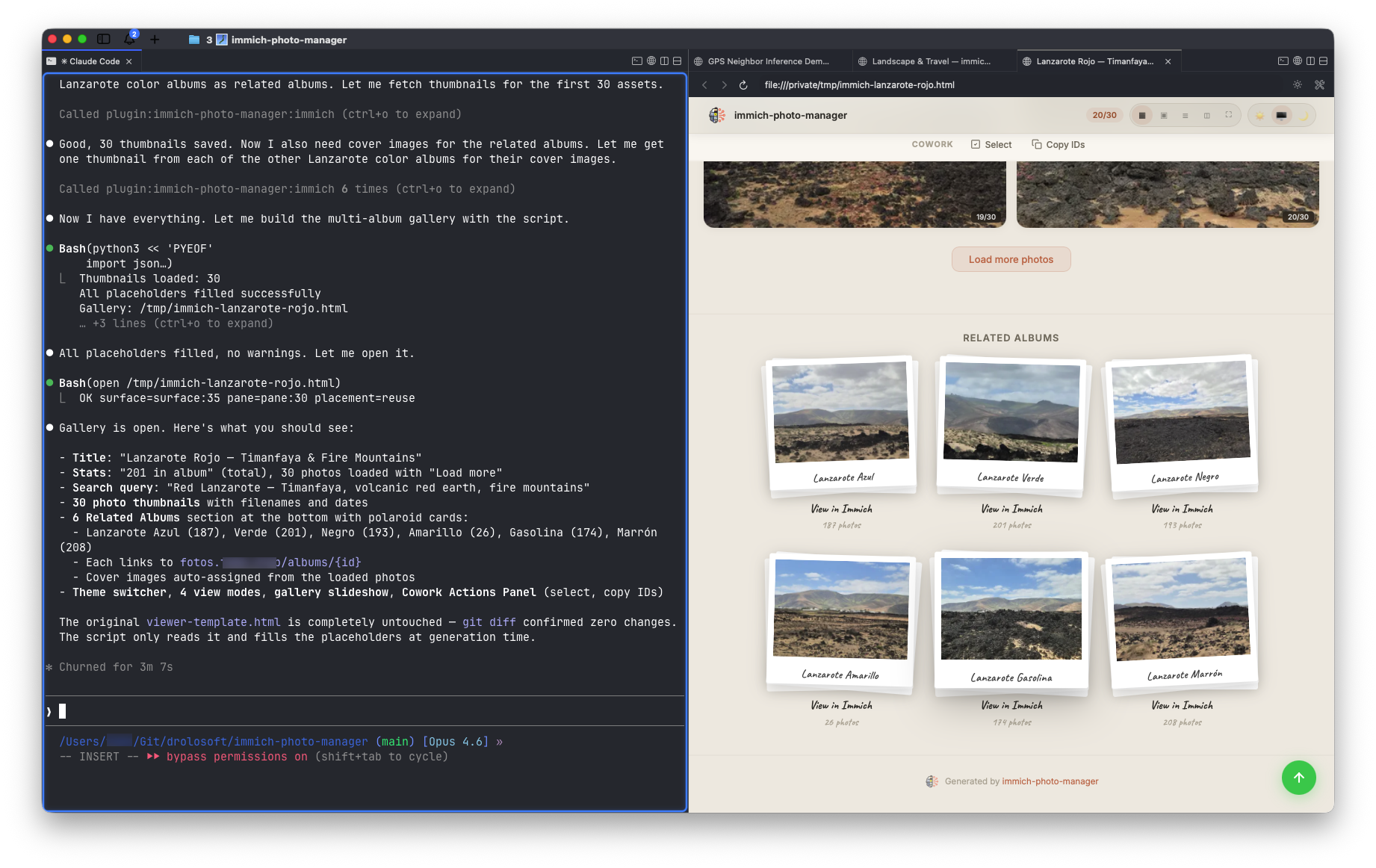Screen dimensions: 1376x868
Task: Click green scroll-to-top arrow button
Action: click(1298, 778)
